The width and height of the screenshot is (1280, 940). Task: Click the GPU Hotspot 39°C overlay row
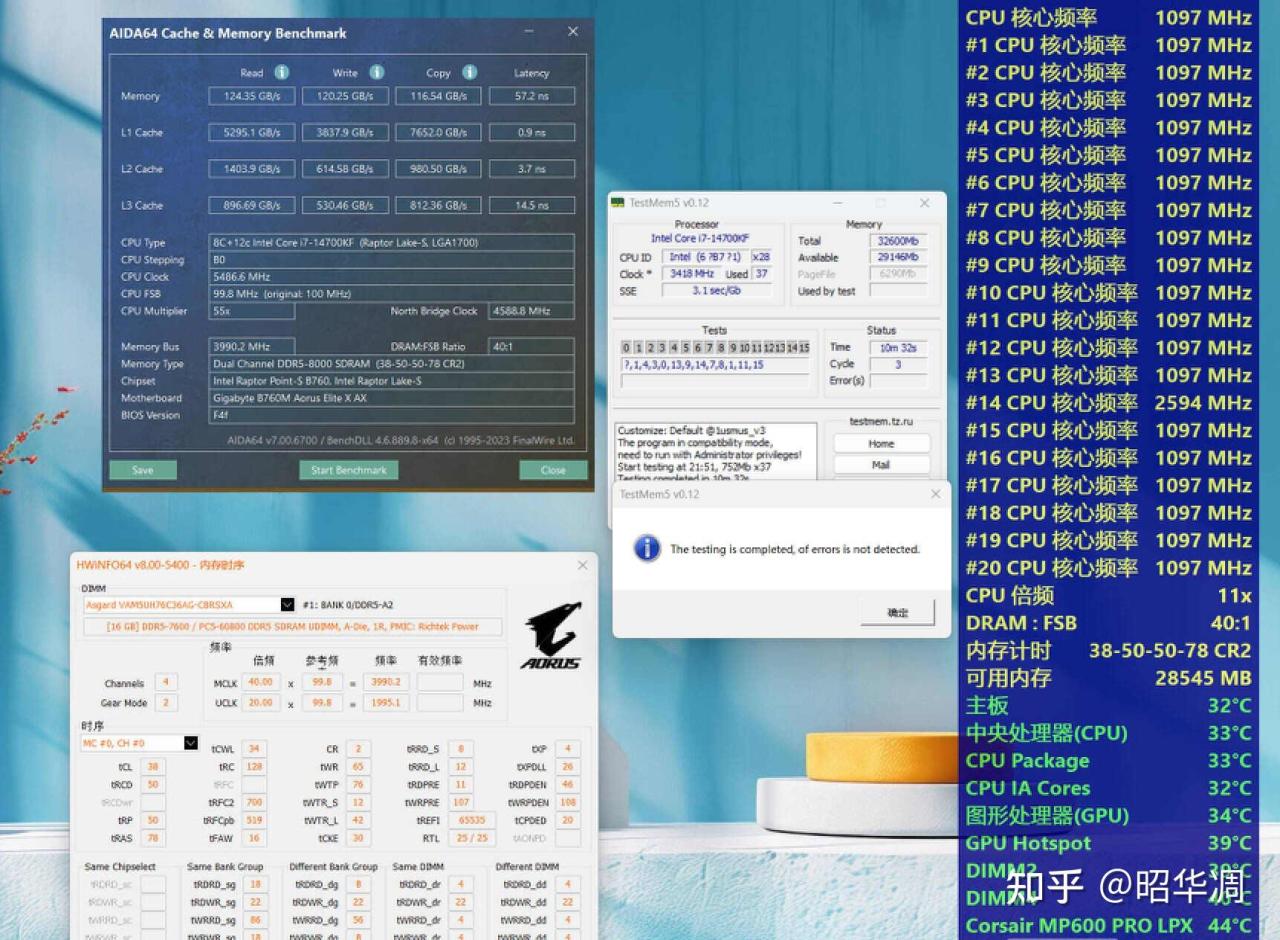(x=1108, y=843)
